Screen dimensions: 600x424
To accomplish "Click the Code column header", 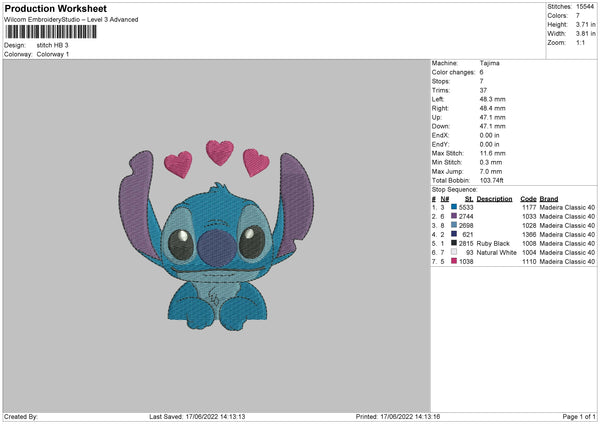I will click(528, 198).
